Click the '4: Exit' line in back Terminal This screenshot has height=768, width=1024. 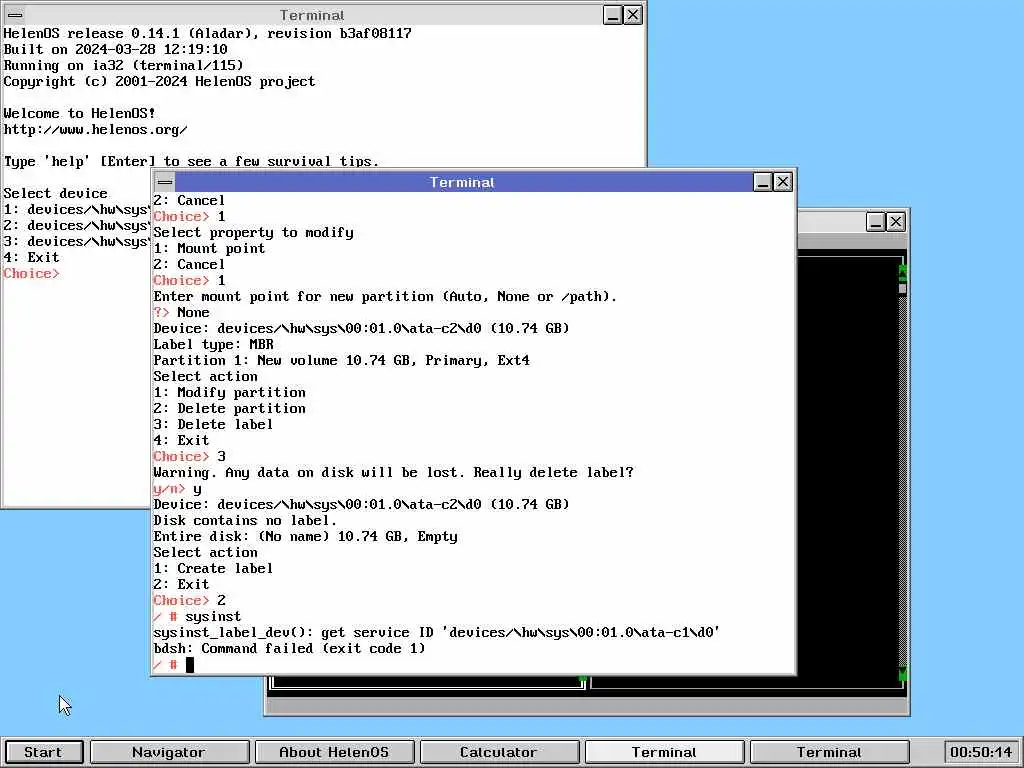(31, 257)
